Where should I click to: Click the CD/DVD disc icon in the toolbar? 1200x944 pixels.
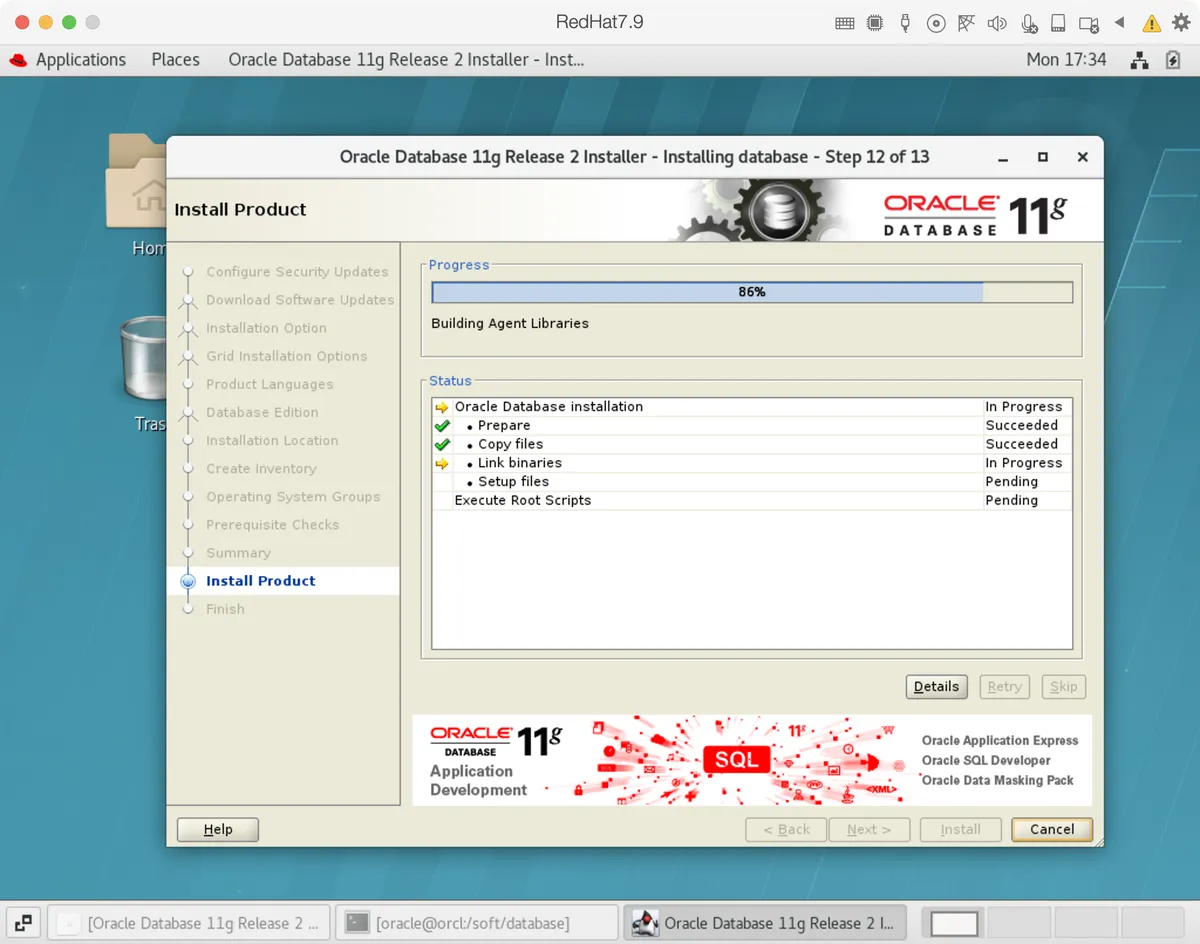pos(936,22)
